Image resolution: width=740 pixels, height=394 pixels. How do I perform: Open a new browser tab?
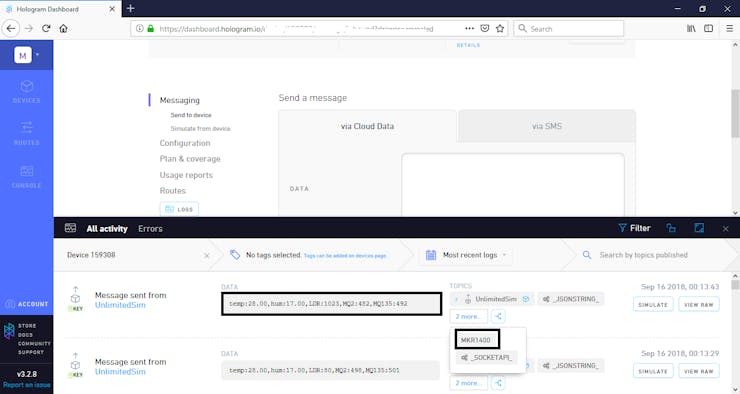(131, 8)
